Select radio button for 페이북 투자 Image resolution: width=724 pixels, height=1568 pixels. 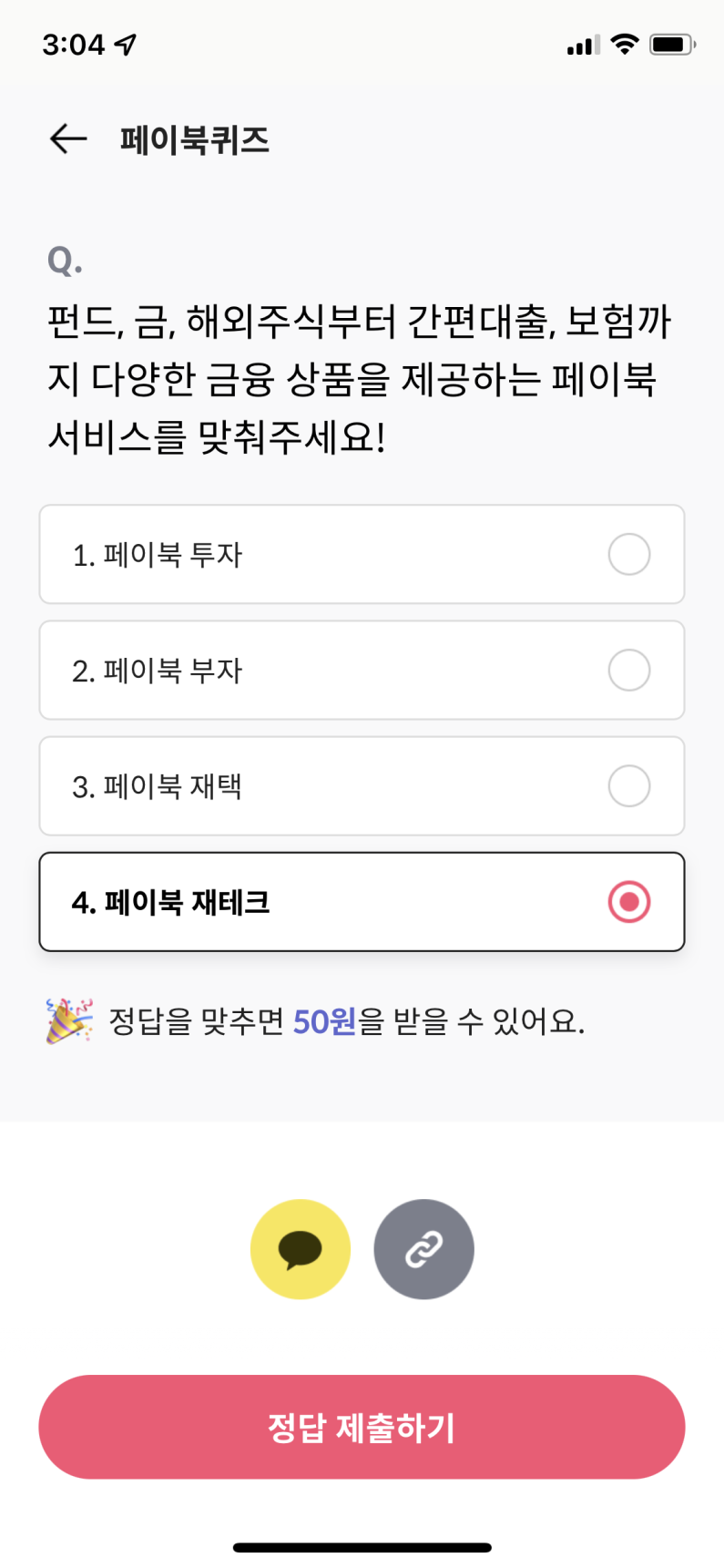point(629,554)
